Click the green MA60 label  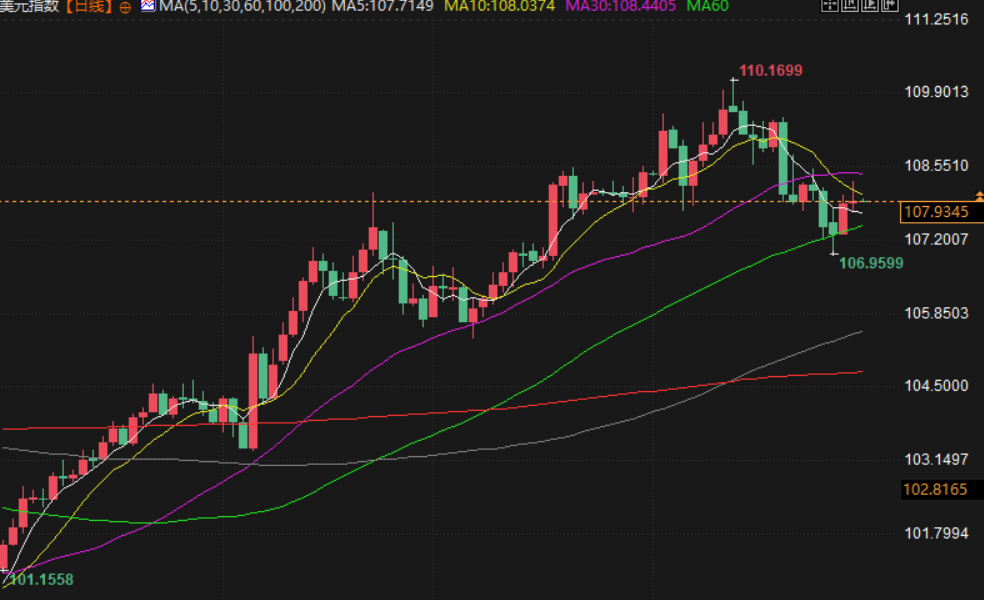707,6
